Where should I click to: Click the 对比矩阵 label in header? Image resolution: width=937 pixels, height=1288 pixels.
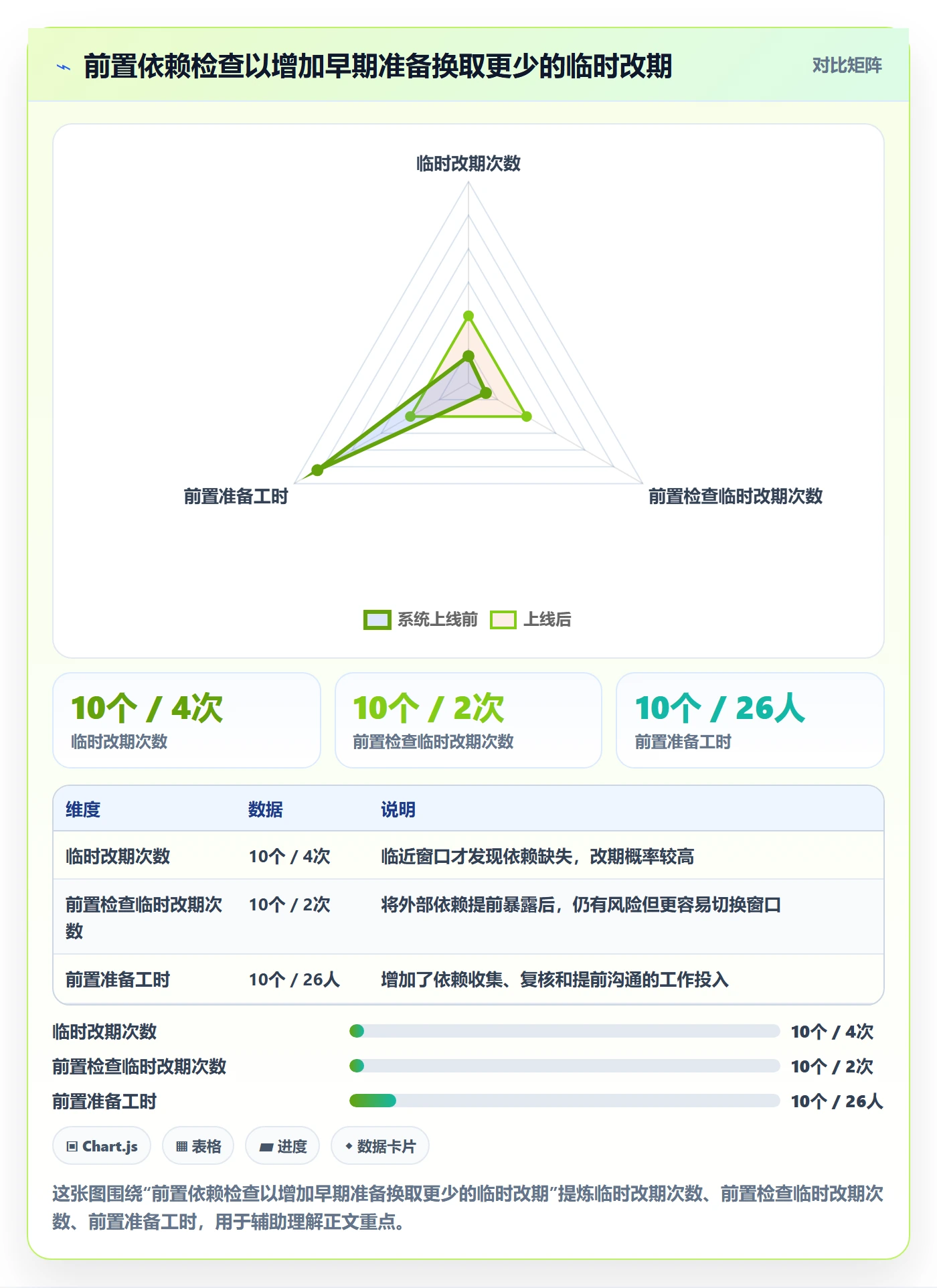(847, 66)
